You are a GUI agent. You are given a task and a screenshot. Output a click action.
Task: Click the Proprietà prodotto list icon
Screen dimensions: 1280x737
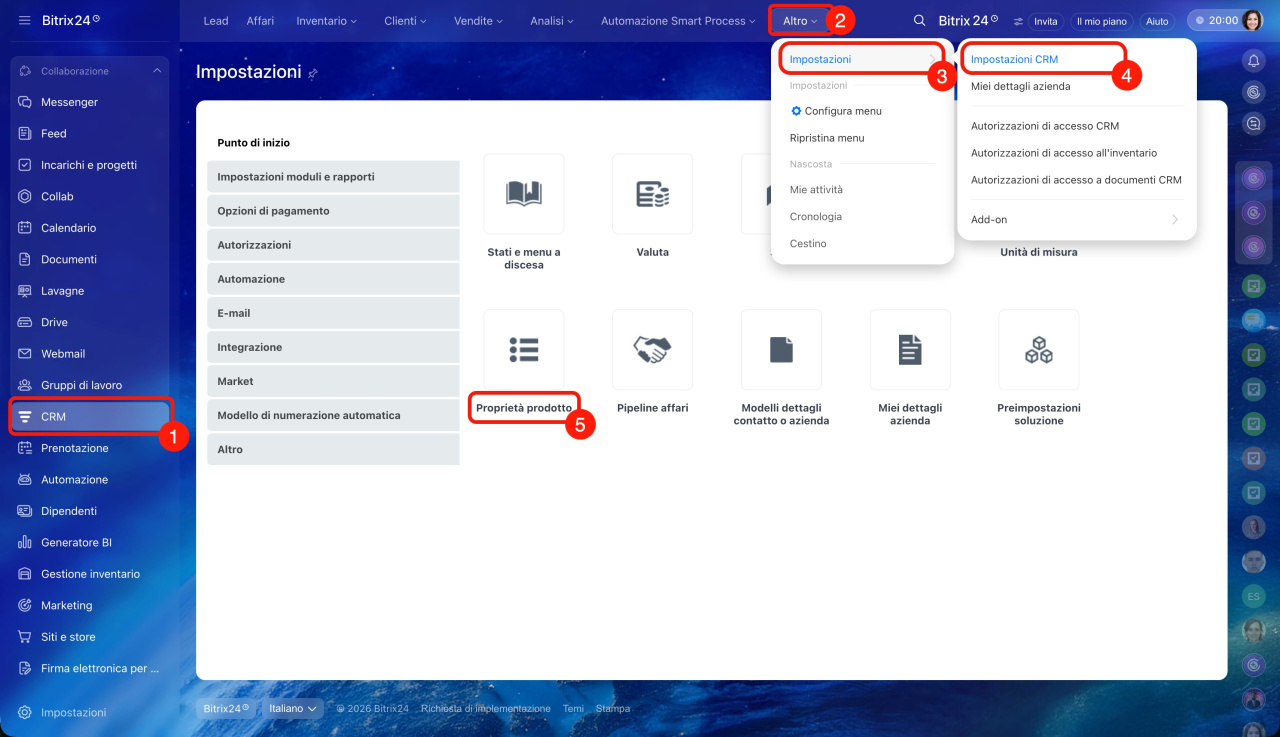coord(523,350)
